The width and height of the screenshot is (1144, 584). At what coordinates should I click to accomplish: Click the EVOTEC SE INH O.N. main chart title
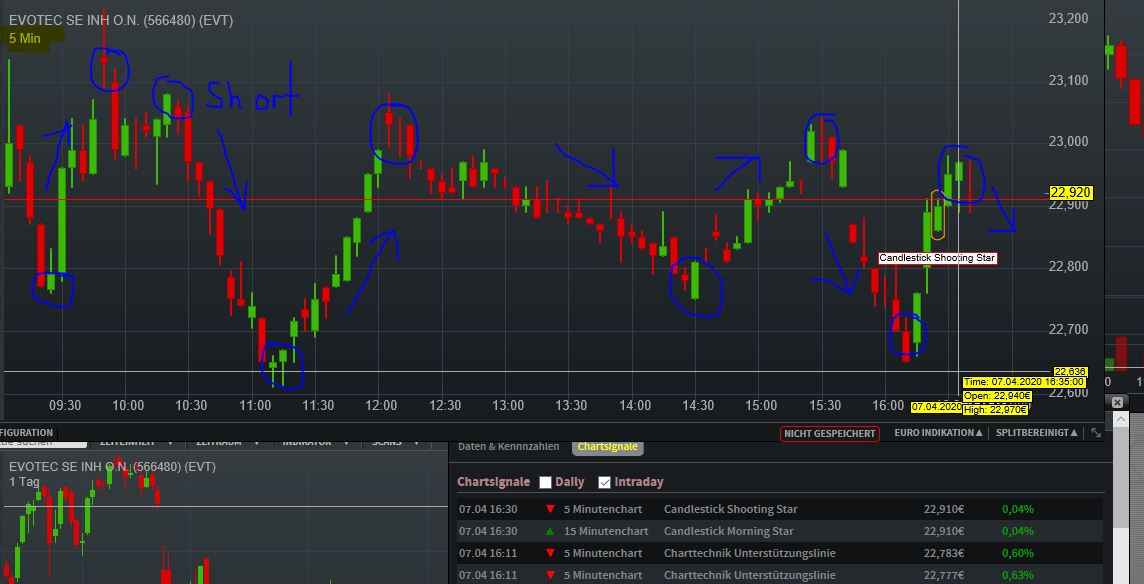point(121,20)
